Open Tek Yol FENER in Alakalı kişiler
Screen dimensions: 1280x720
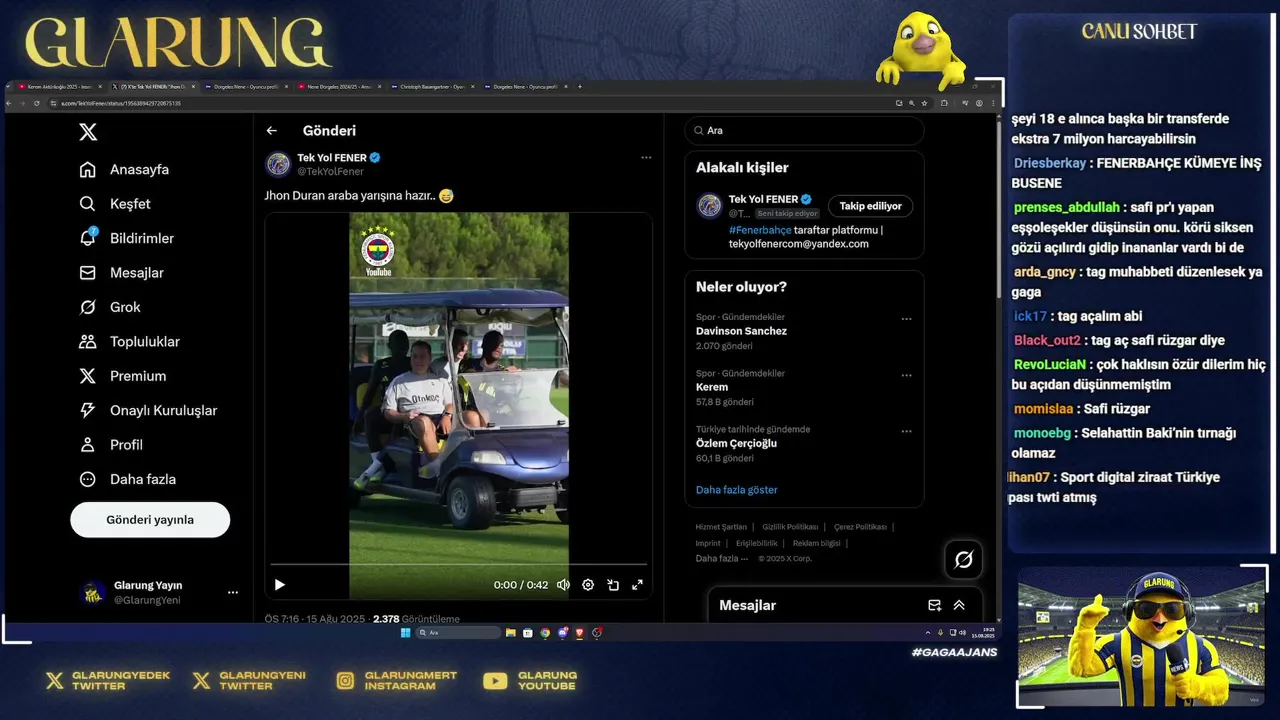(x=765, y=199)
